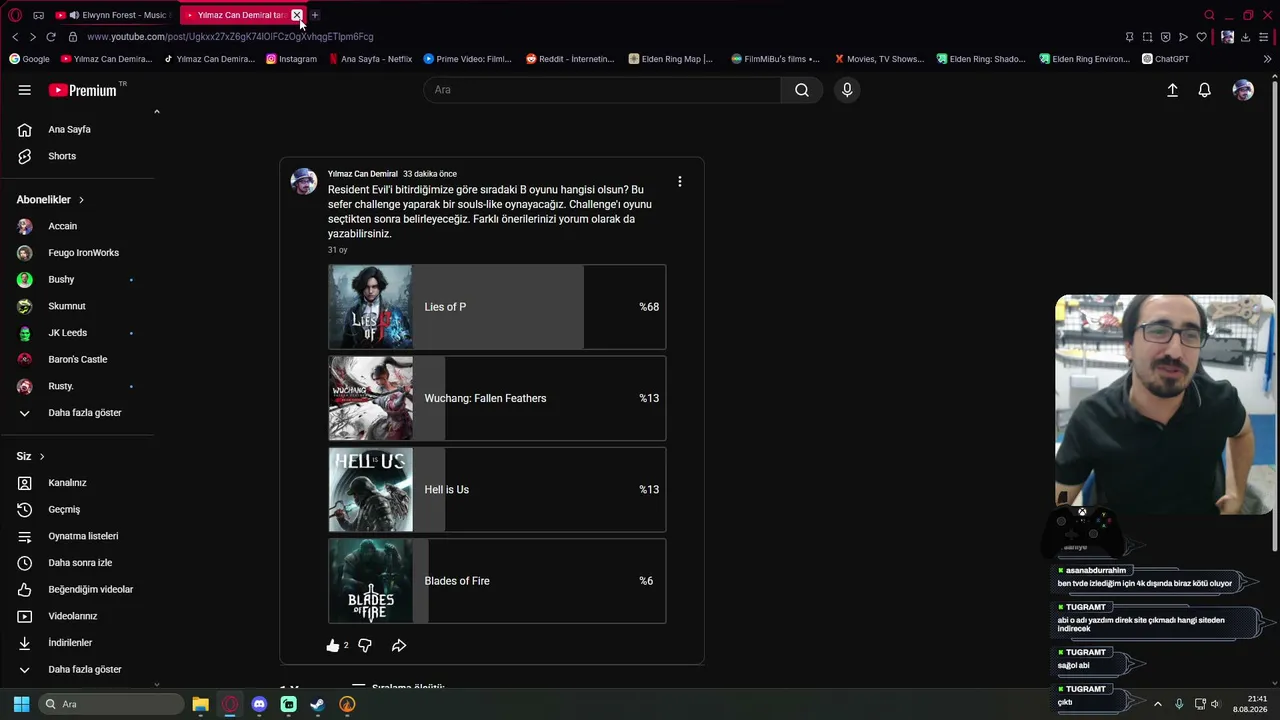Expand the Abonelikler section chevron
This screenshot has height=720, width=1280.
coord(81,200)
